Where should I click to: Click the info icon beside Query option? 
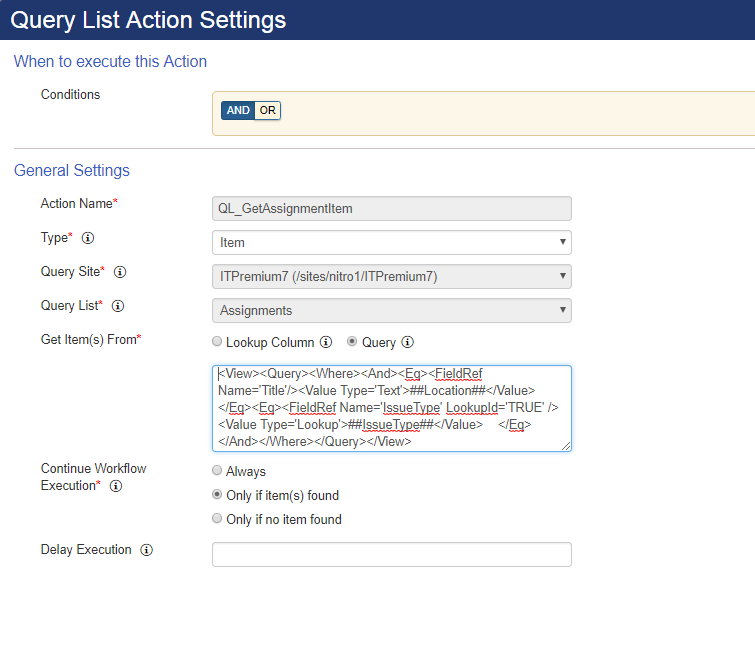point(407,342)
